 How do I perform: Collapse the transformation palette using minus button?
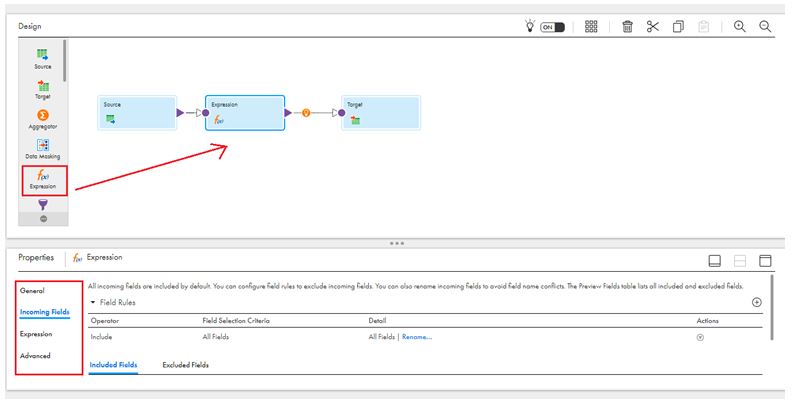(x=43, y=219)
